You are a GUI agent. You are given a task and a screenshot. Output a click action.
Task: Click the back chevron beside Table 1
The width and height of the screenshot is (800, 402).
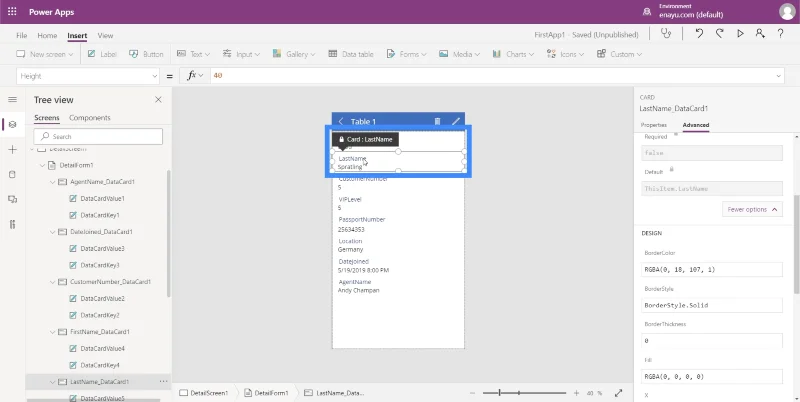coord(341,121)
